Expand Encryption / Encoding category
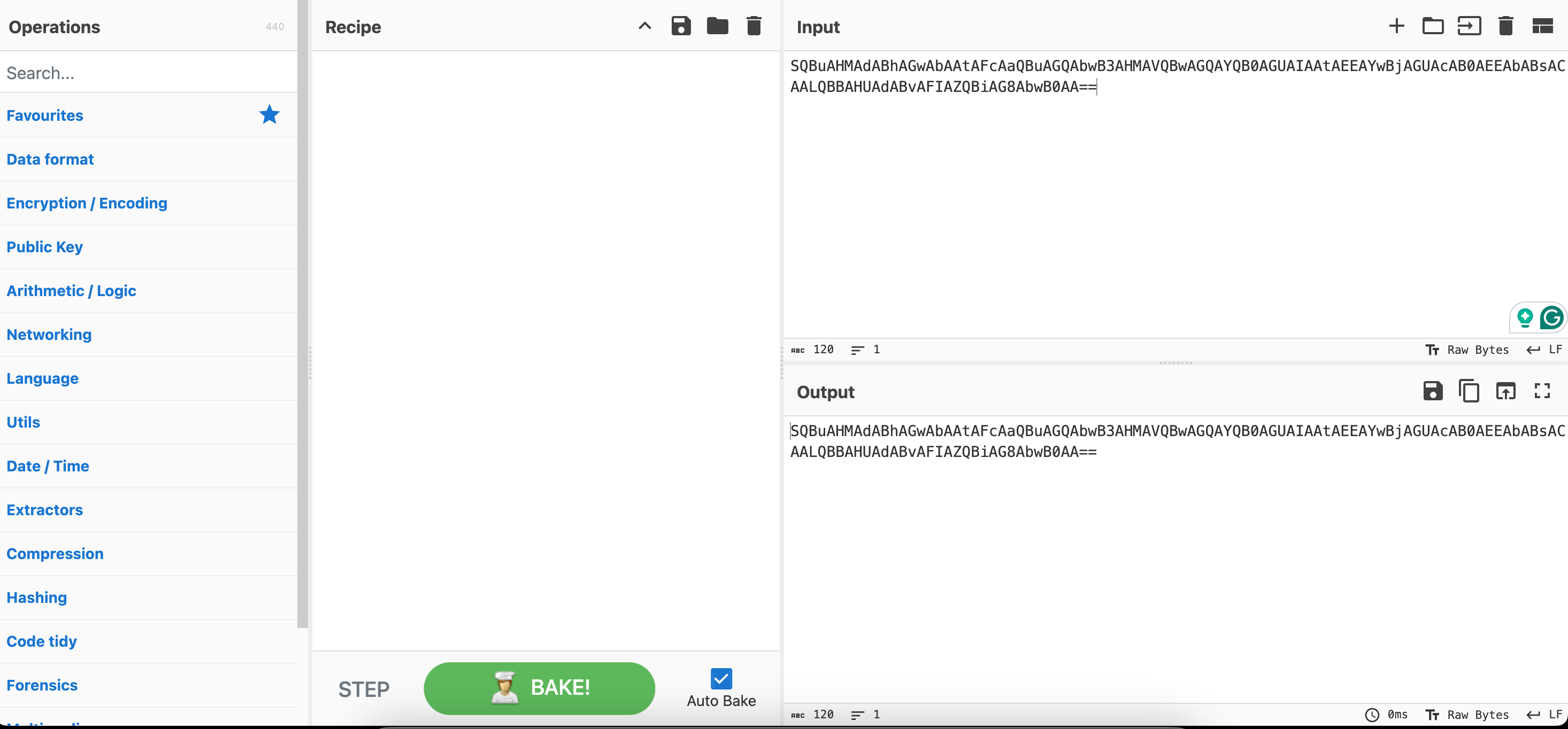This screenshot has height=729, width=1568. tap(149, 203)
